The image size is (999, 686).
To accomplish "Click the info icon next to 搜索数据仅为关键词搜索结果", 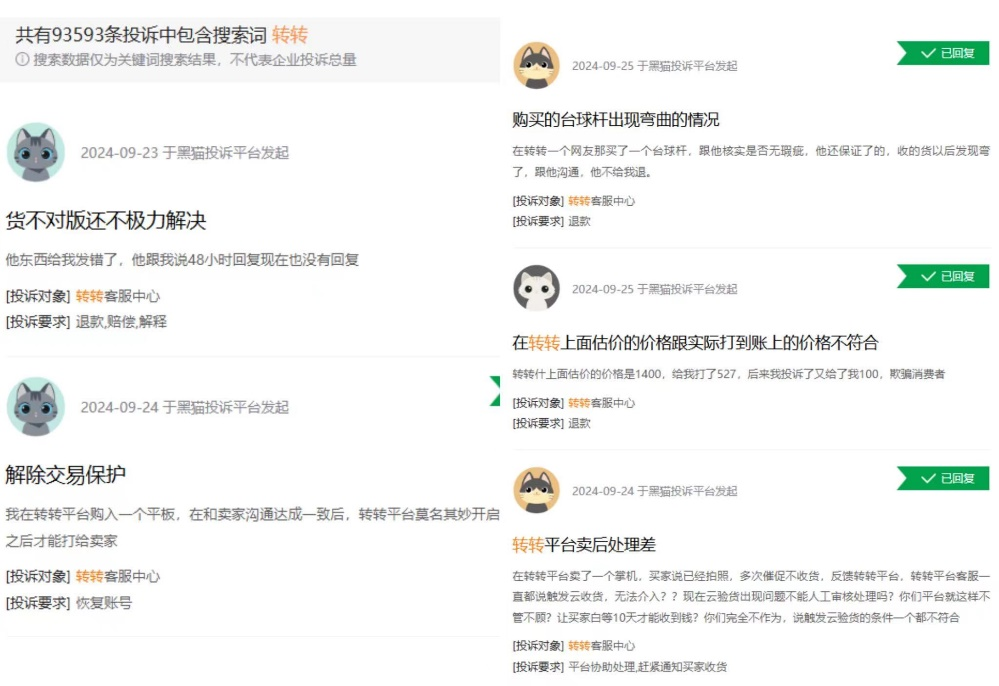I will [x=22, y=59].
